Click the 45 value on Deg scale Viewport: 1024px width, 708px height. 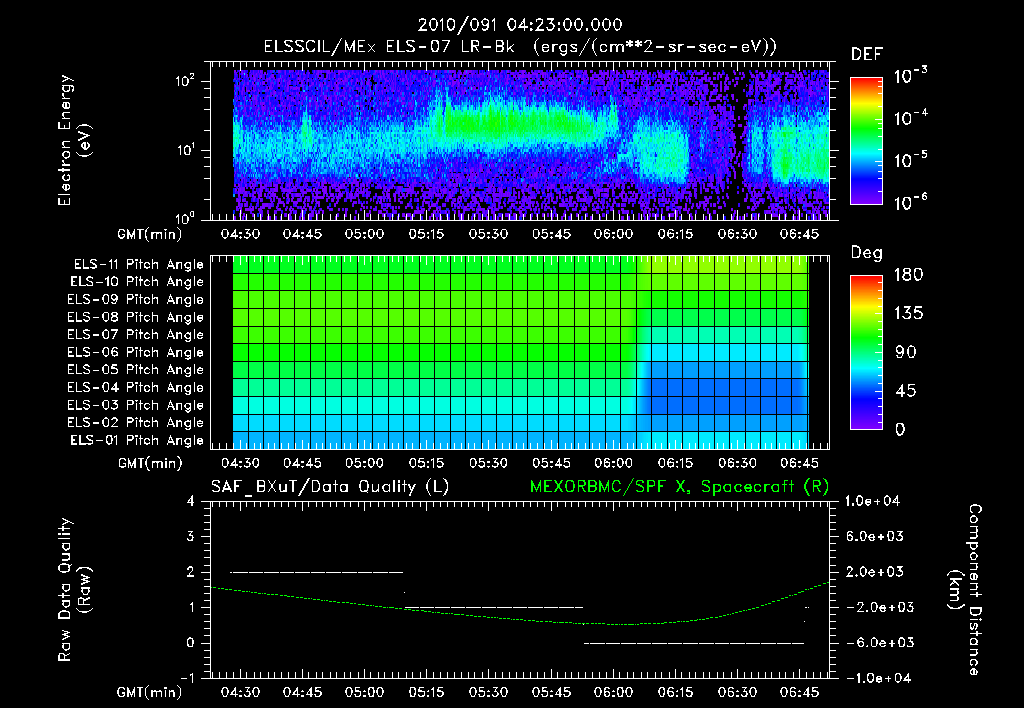pos(906,391)
